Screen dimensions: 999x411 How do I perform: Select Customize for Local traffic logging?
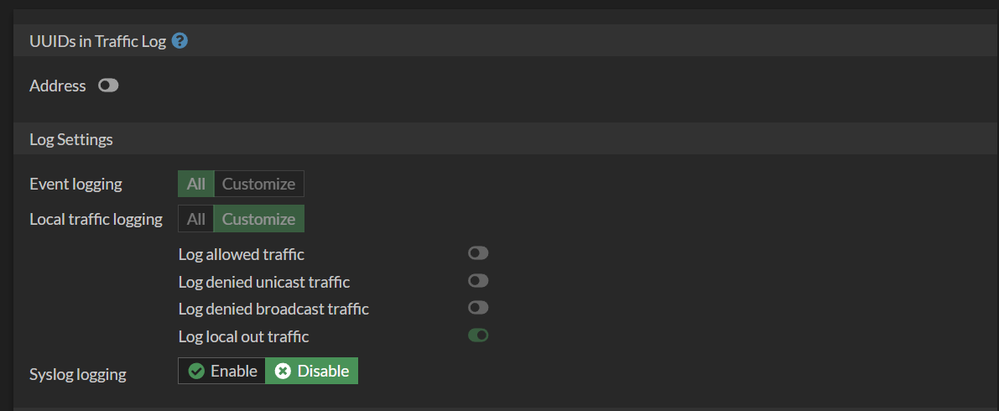[259, 219]
